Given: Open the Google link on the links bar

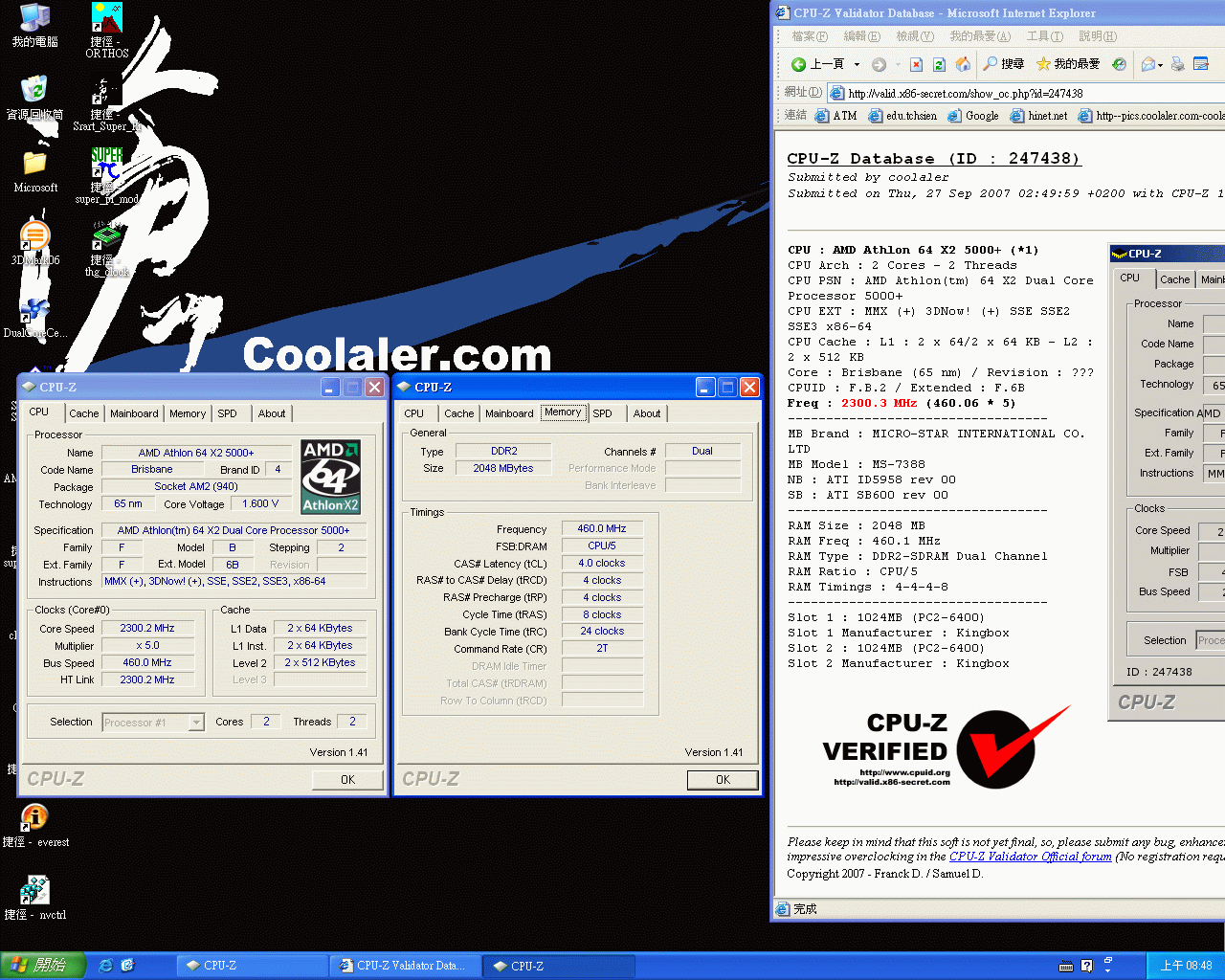Looking at the screenshot, I should click(x=973, y=116).
